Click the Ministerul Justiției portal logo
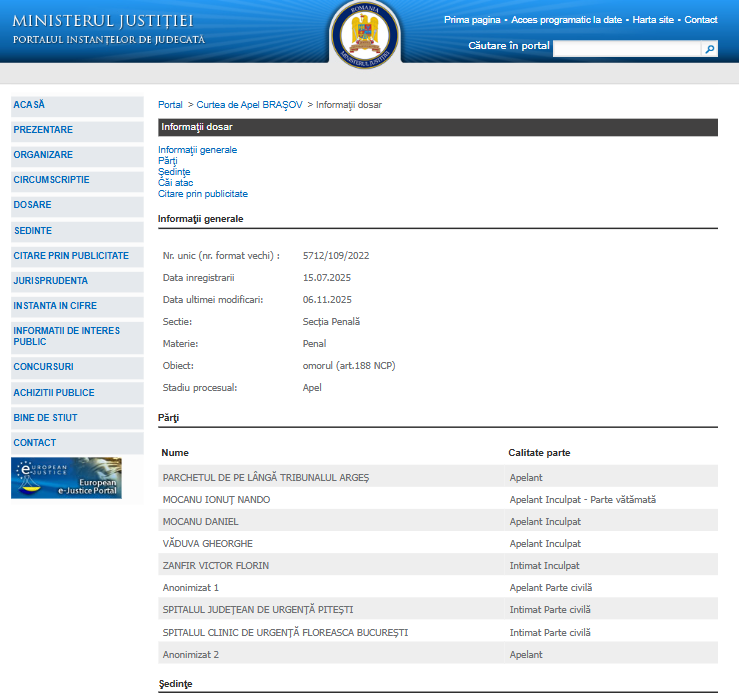This screenshot has width=739, height=696. (x=108, y=29)
